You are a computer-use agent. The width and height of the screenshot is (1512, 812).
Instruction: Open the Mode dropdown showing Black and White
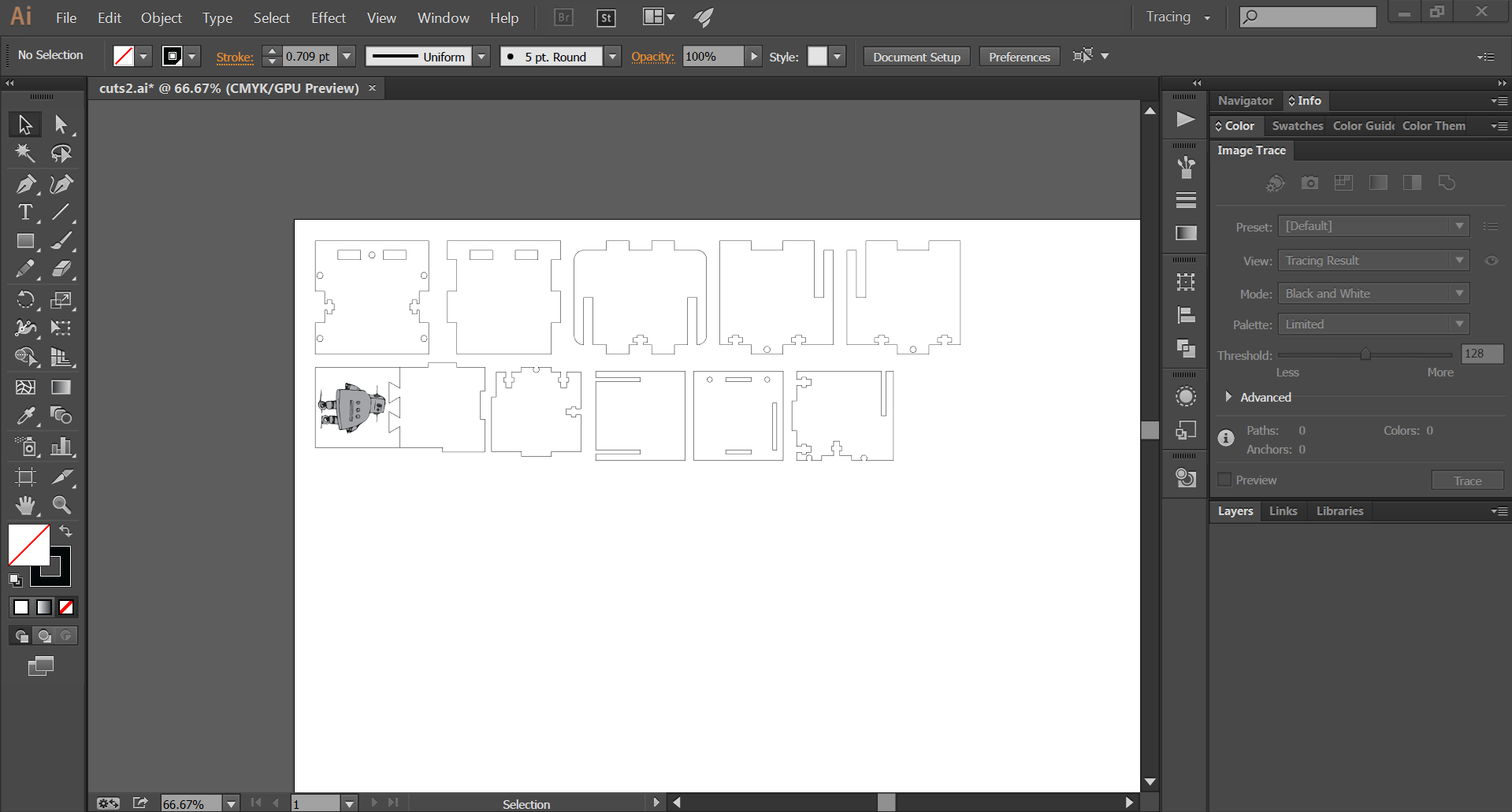pos(1373,294)
